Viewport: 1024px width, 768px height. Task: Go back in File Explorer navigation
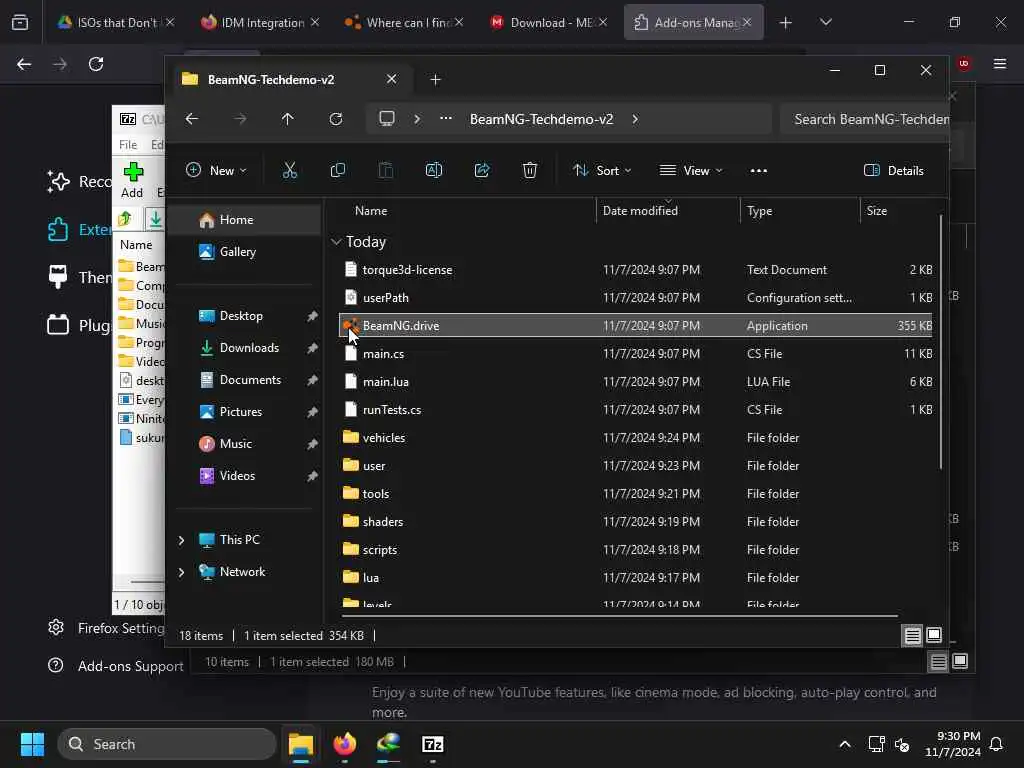click(x=191, y=119)
